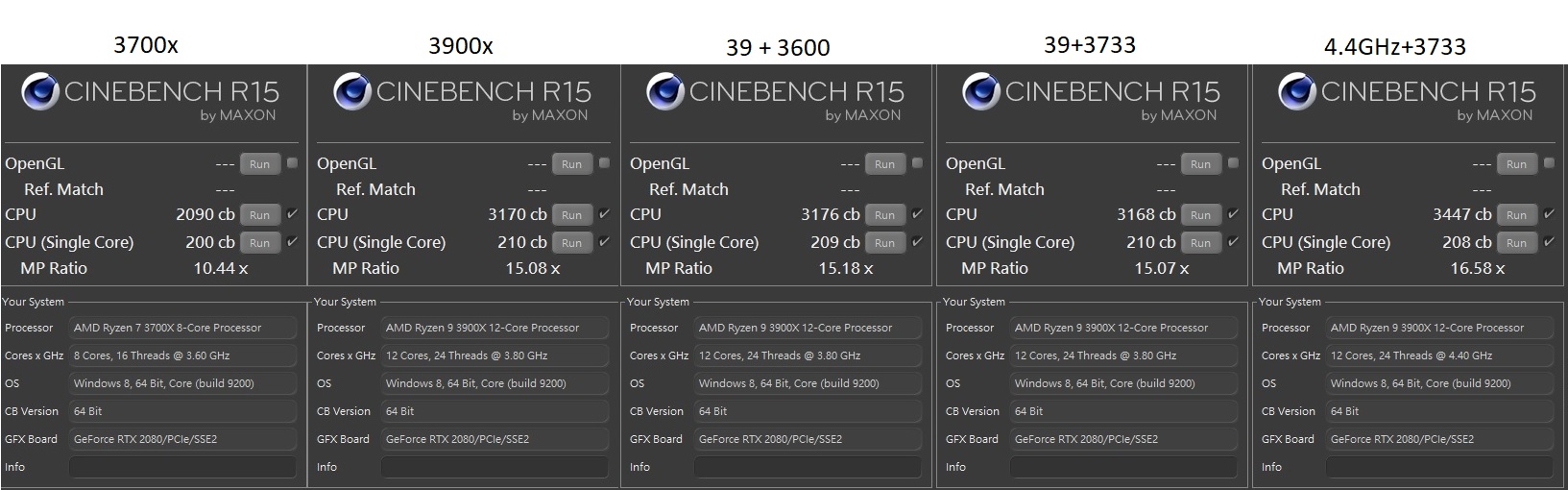1568x490 pixels.
Task: Click the OS field in the 3900x panel
Action: [x=495, y=383]
